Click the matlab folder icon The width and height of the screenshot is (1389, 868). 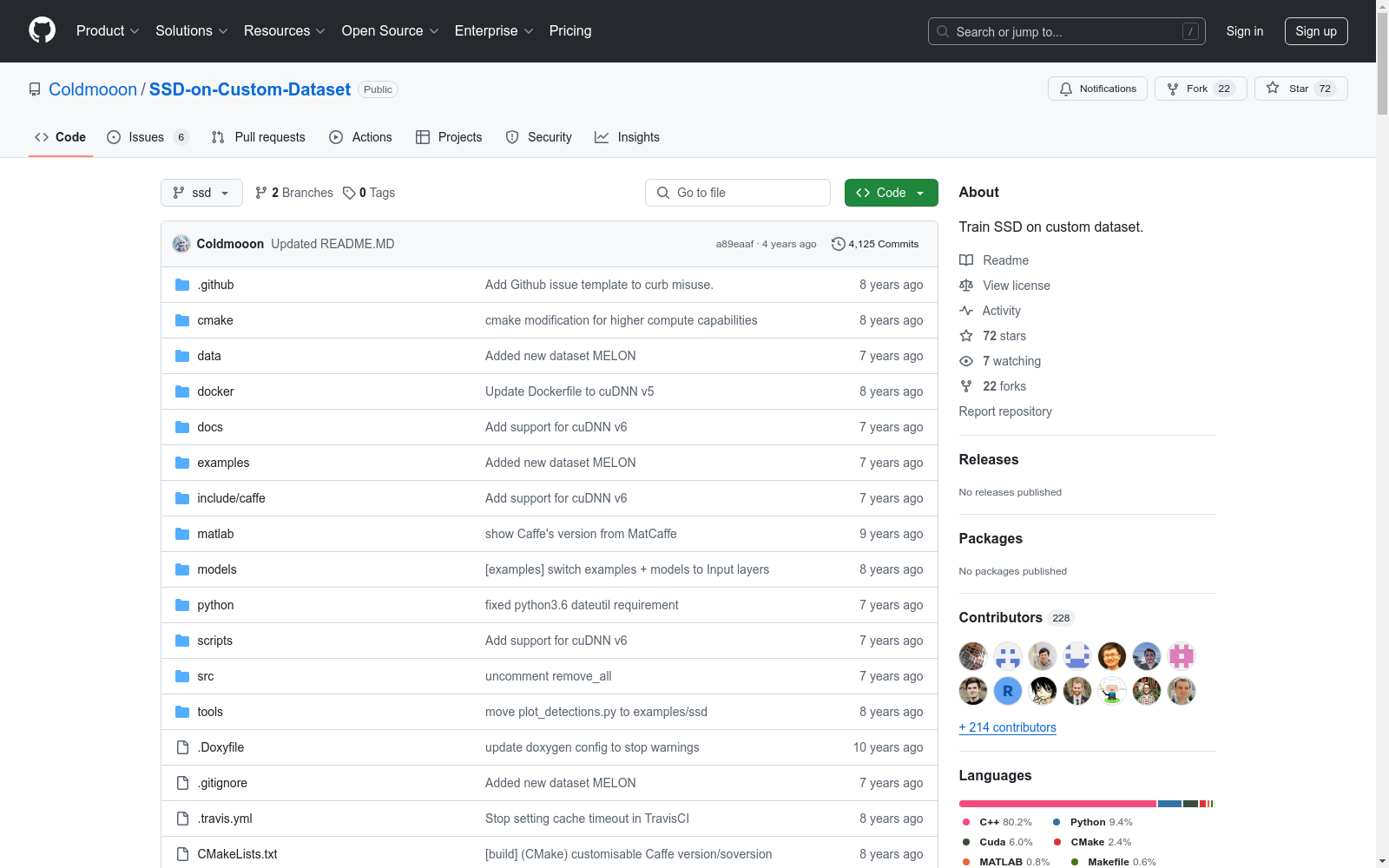182,534
